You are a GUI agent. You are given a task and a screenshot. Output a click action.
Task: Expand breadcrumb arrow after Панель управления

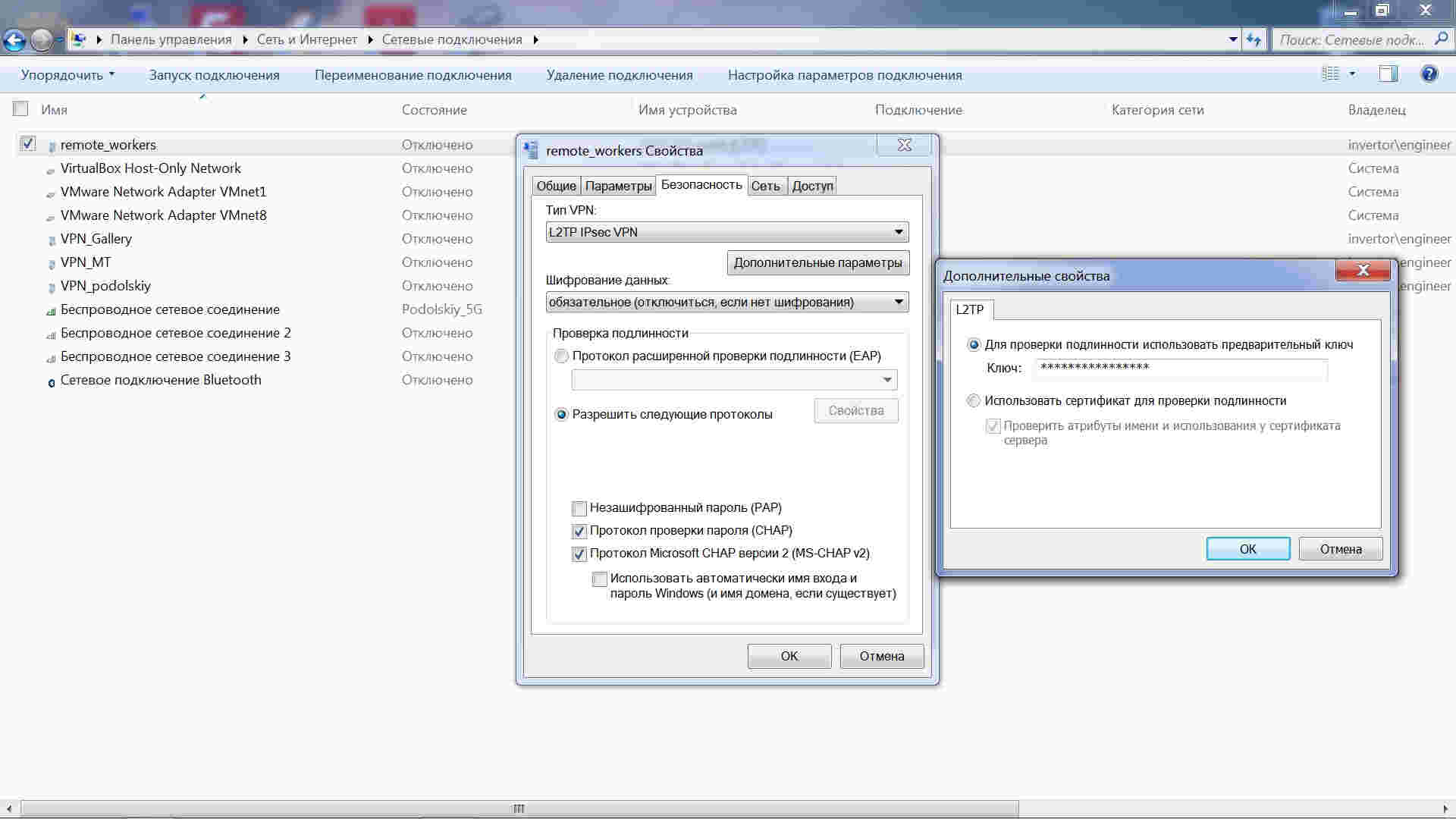[x=245, y=39]
